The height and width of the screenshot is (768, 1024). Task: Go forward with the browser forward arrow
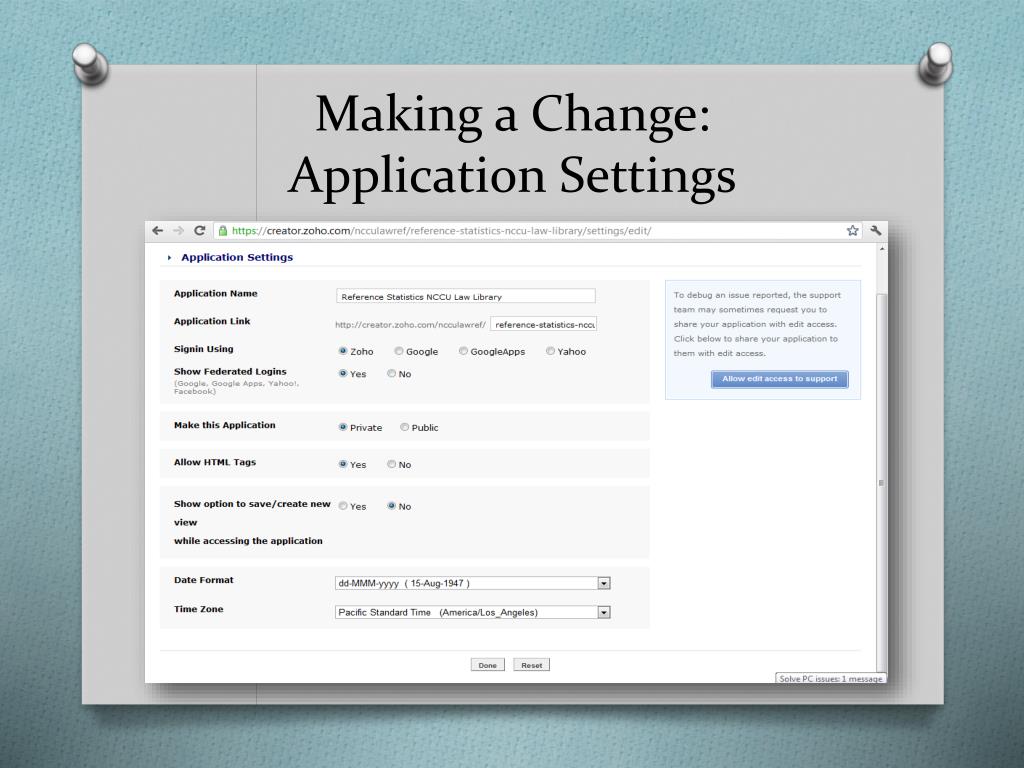178,231
